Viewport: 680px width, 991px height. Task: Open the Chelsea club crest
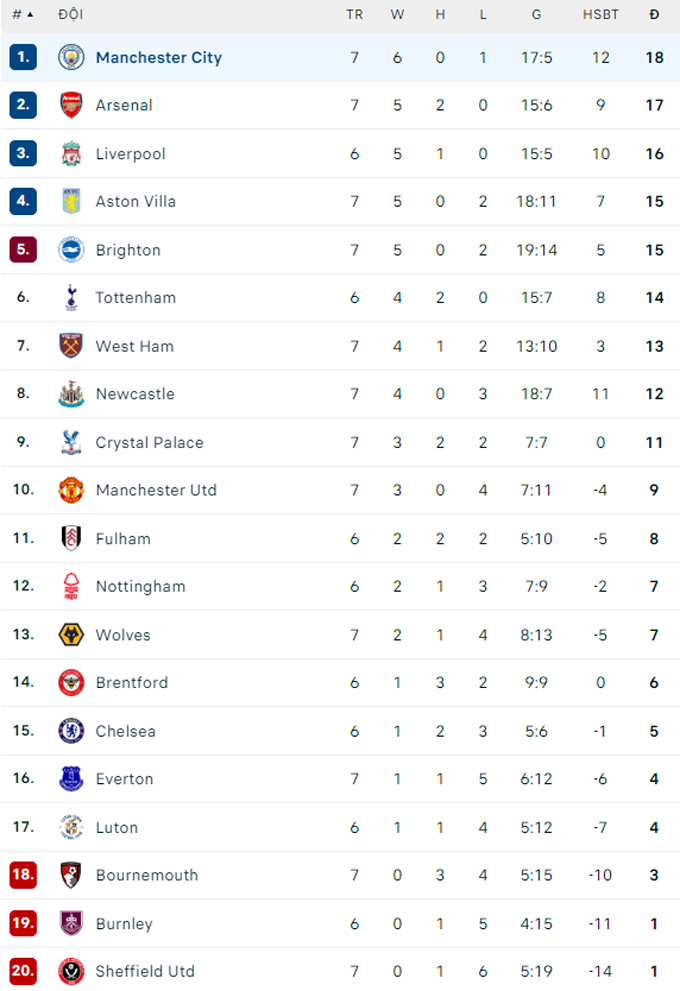[x=71, y=731]
